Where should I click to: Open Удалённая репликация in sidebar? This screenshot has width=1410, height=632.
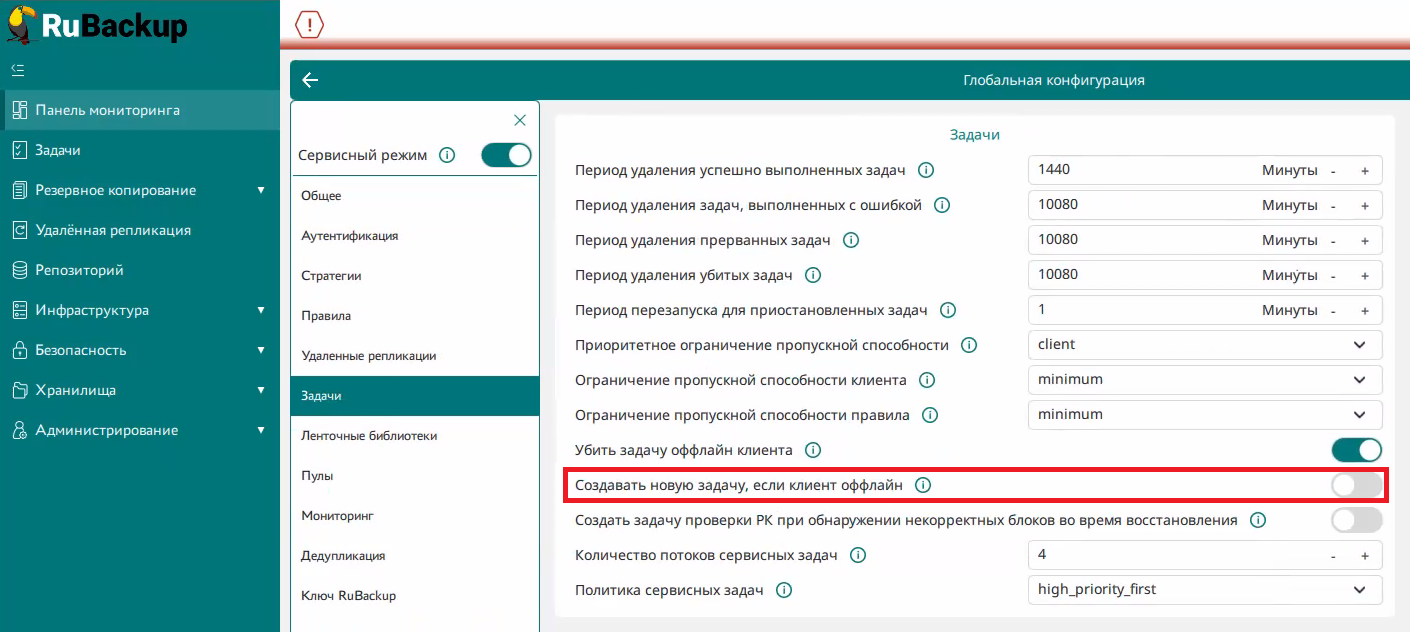[140, 230]
